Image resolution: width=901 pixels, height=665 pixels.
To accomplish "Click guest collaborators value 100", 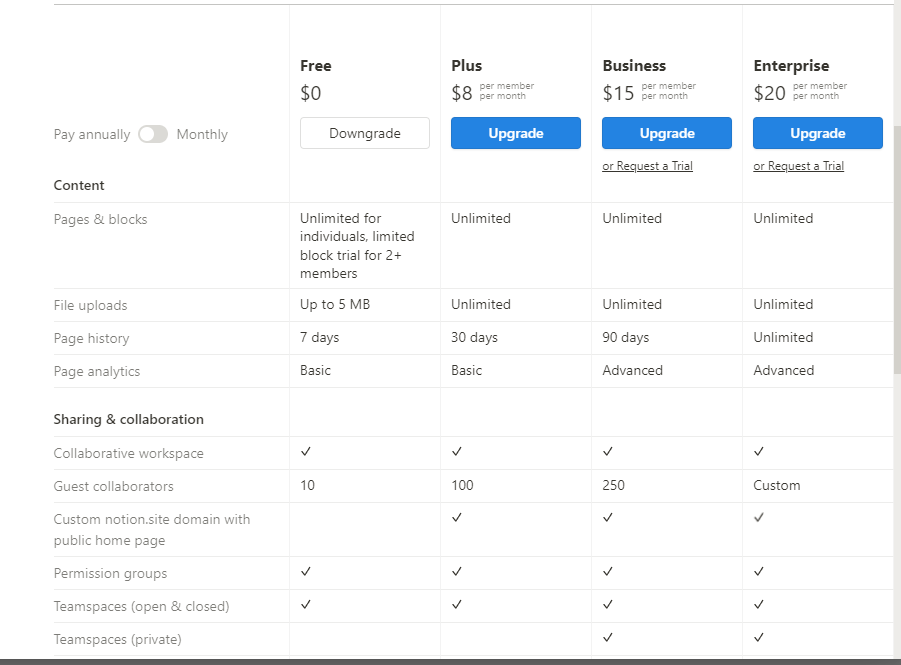I will click(x=462, y=485).
